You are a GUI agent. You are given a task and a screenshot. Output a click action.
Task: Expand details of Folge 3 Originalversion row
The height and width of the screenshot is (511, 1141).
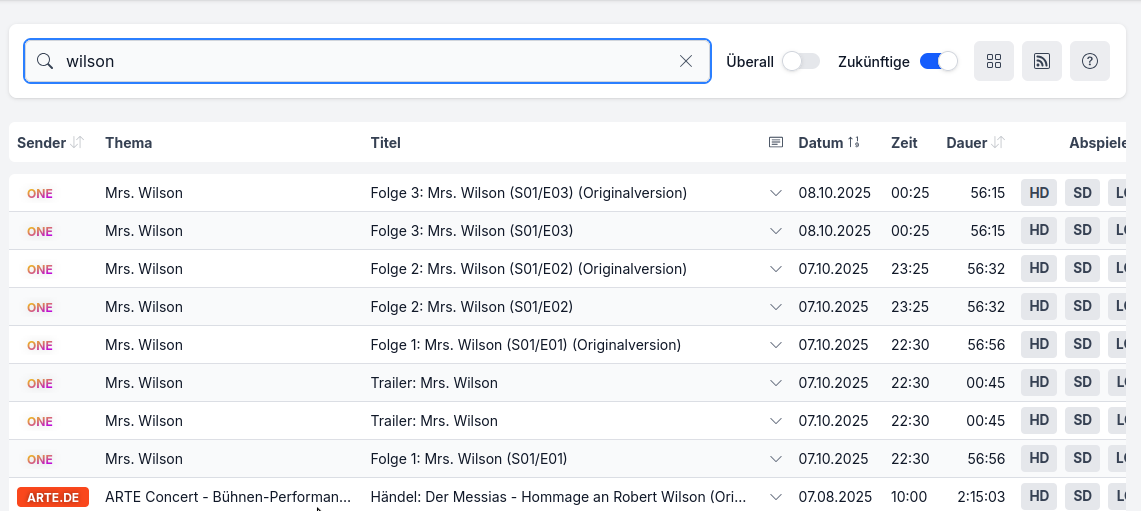pyautogui.click(x=776, y=193)
